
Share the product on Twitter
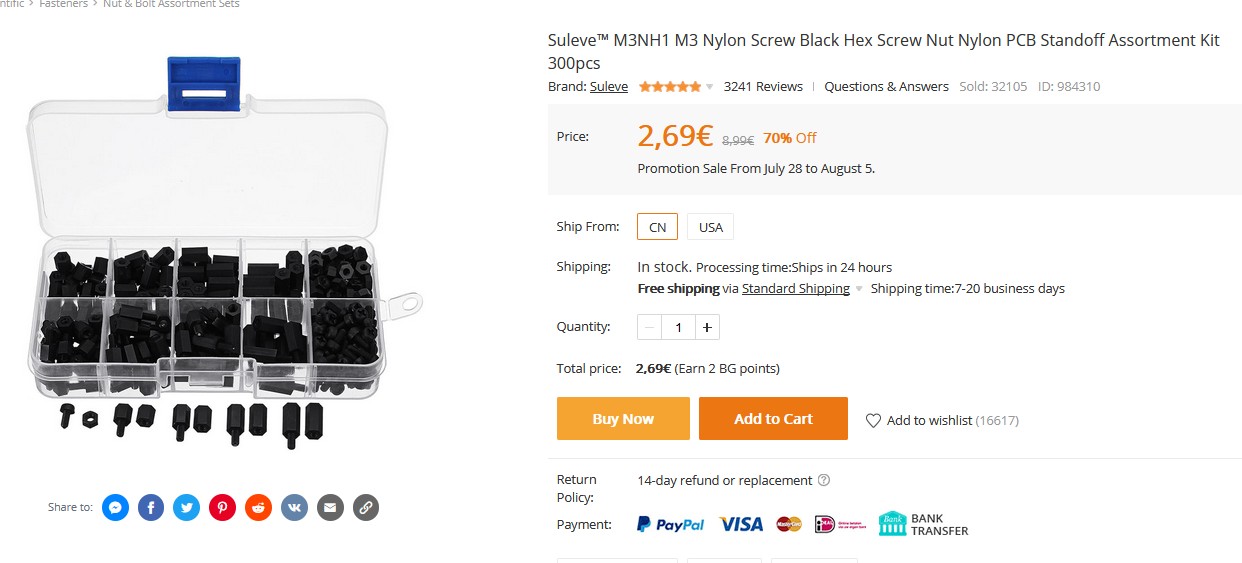(187, 508)
